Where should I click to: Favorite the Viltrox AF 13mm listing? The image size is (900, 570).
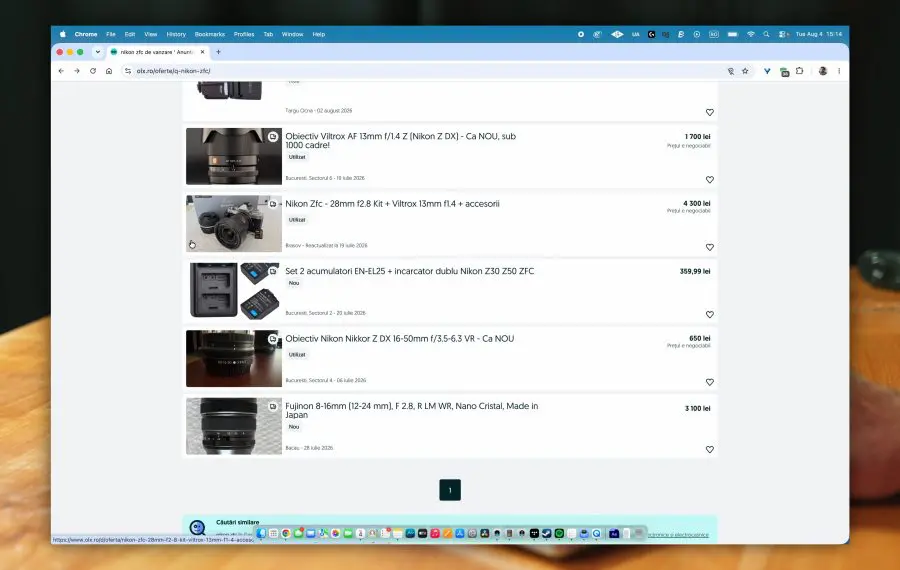click(710, 180)
